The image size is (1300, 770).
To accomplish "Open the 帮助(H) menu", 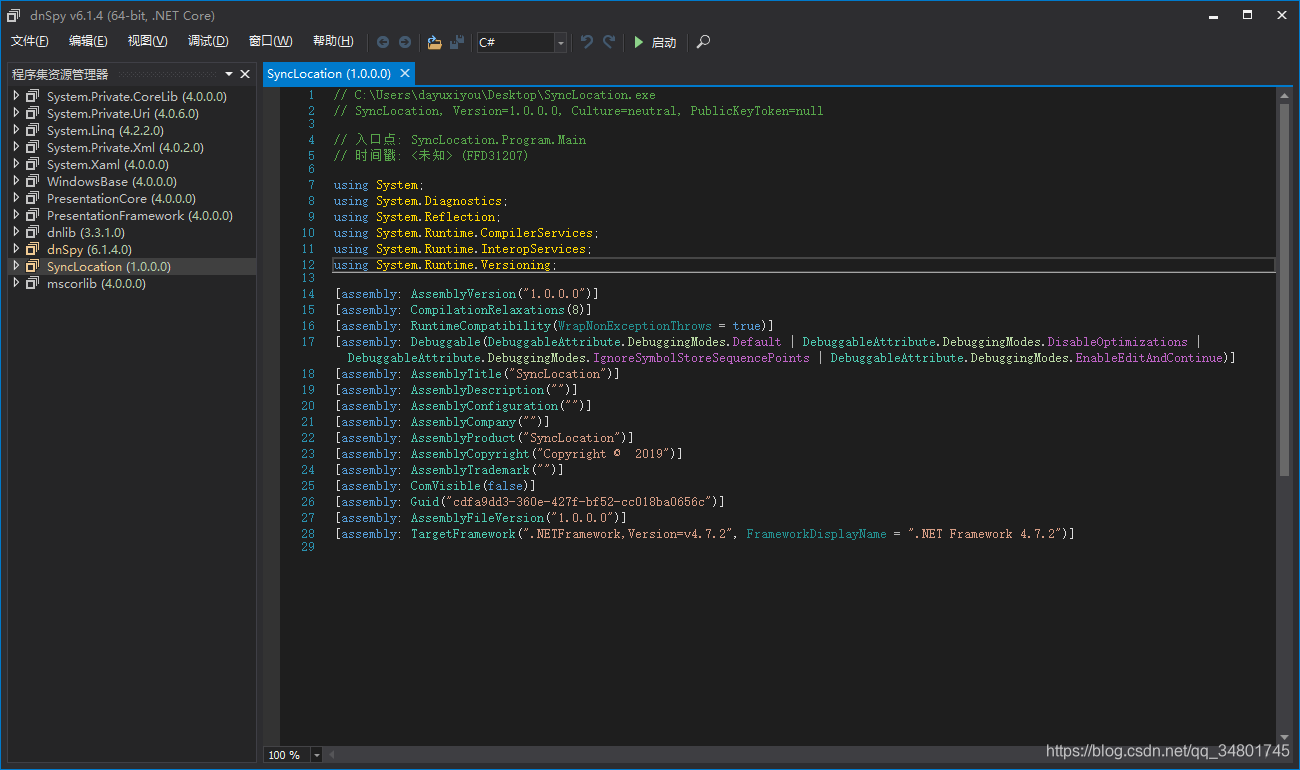I will click(x=333, y=41).
